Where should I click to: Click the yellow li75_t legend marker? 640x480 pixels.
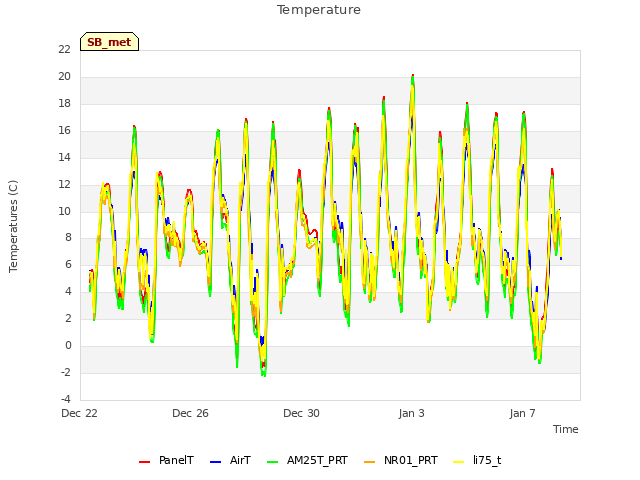(459, 462)
